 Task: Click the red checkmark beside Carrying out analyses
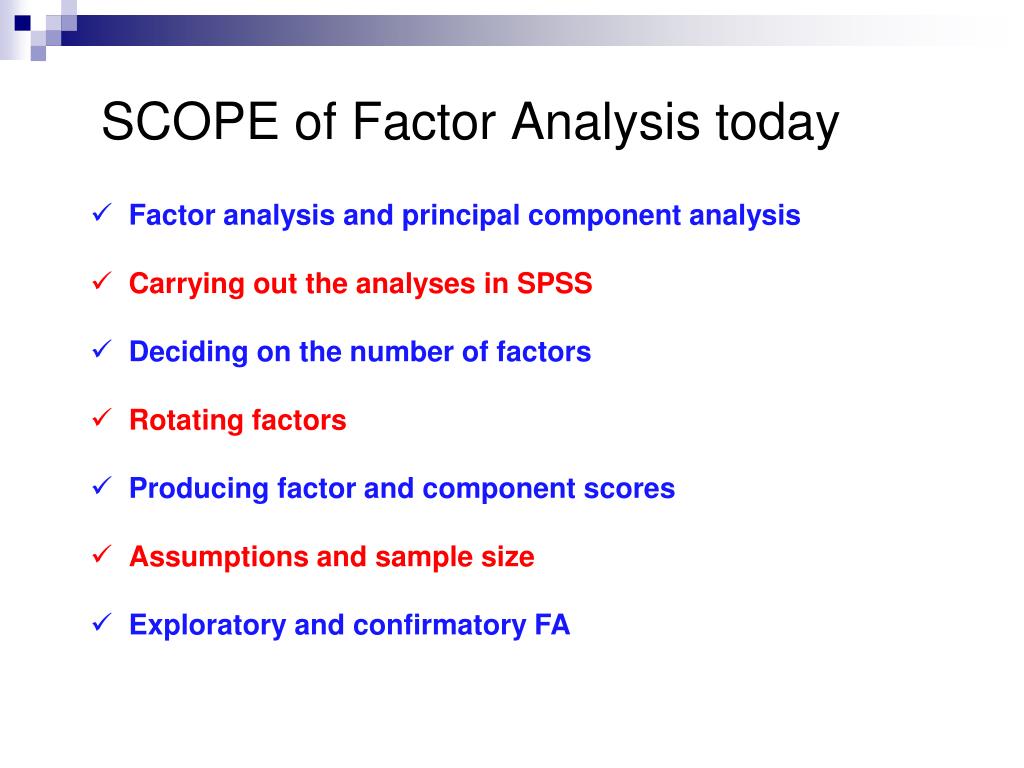click(x=102, y=281)
